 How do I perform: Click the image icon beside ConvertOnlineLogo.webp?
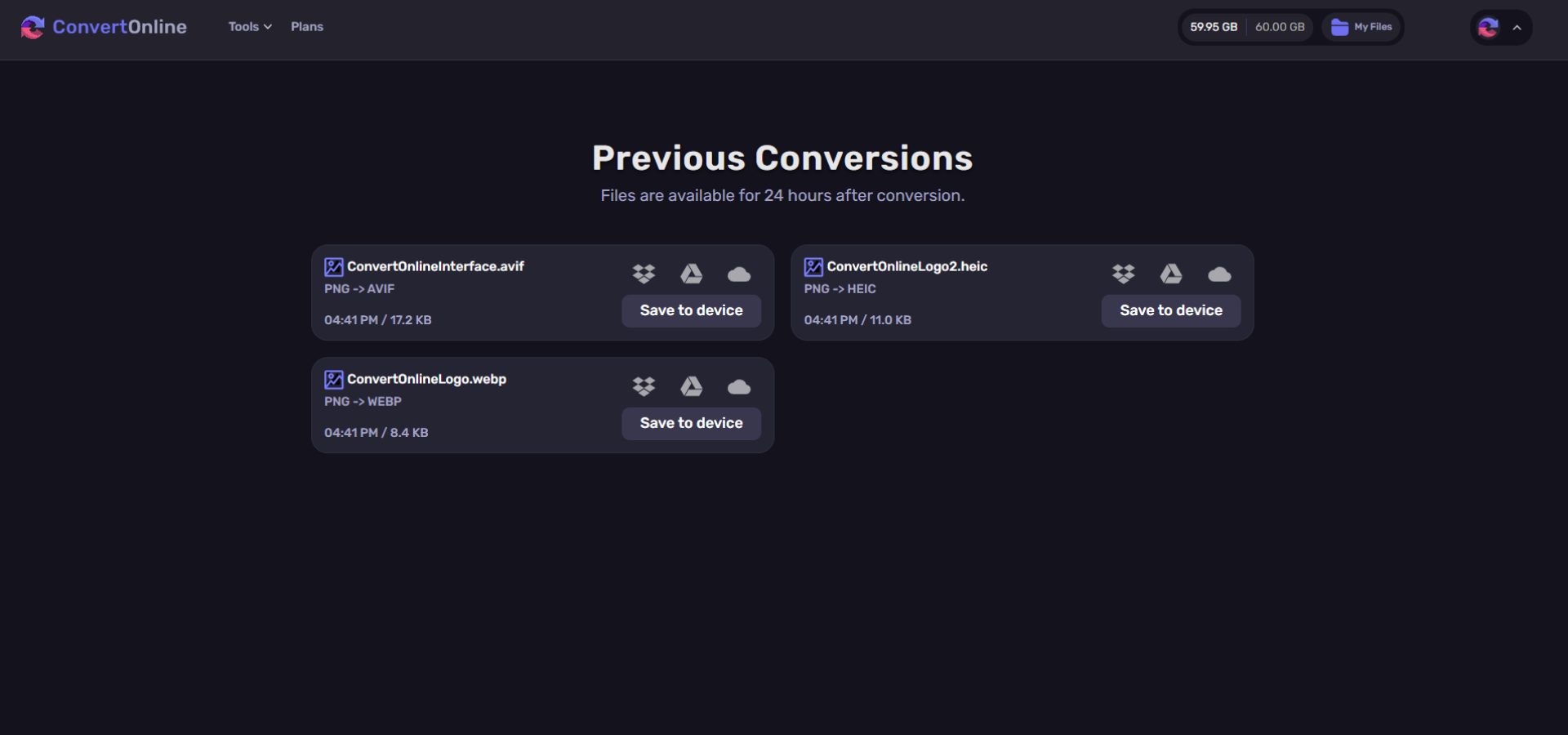332,379
